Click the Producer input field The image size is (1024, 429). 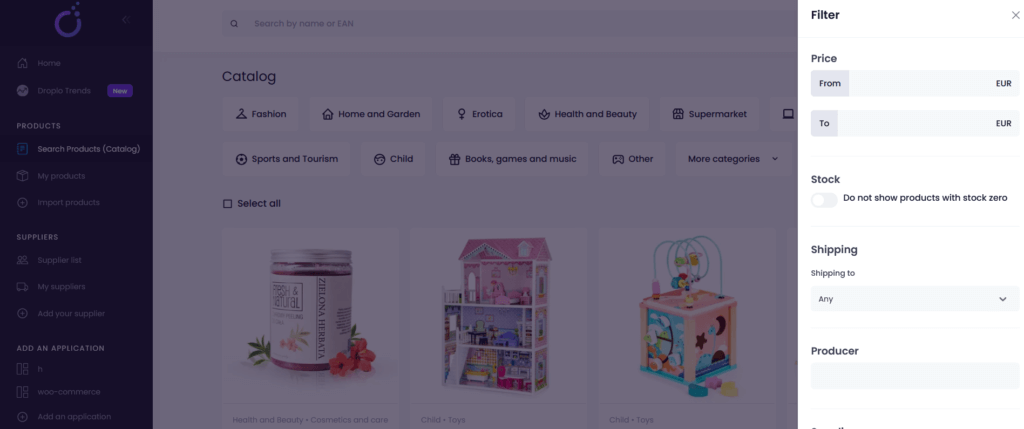915,376
